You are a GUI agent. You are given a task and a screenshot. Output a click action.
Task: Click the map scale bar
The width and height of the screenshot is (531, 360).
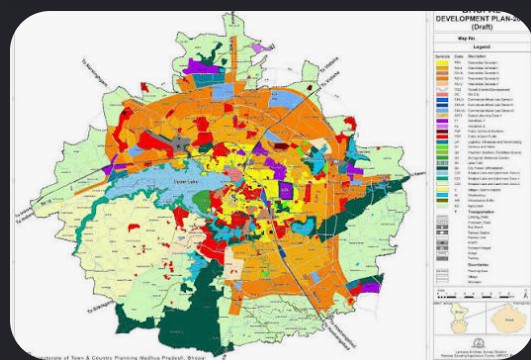(475, 297)
